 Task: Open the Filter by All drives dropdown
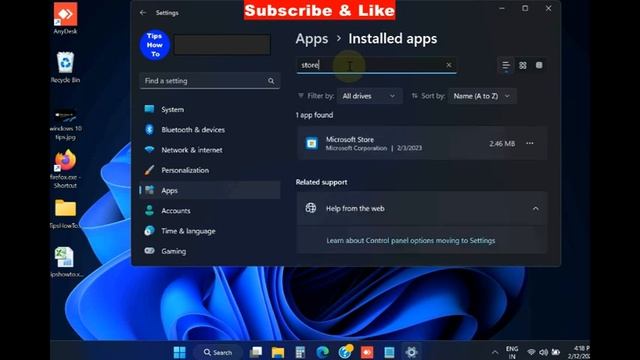pos(369,96)
